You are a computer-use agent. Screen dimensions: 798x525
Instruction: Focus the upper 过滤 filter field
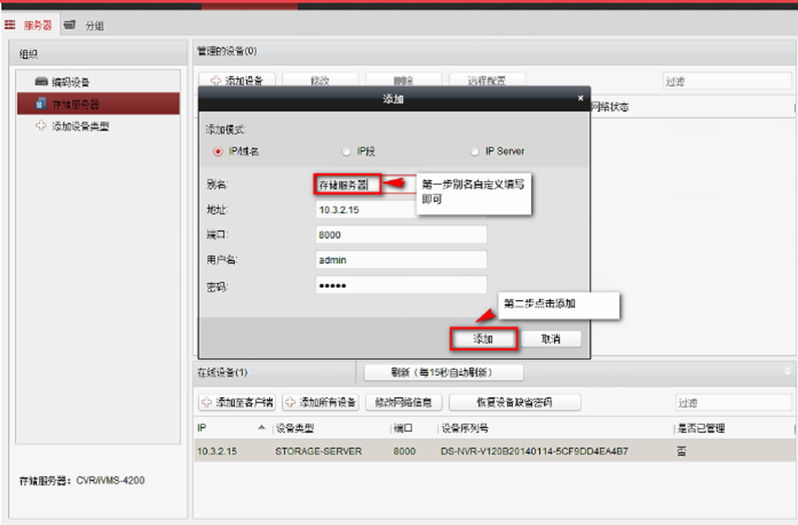coord(727,81)
